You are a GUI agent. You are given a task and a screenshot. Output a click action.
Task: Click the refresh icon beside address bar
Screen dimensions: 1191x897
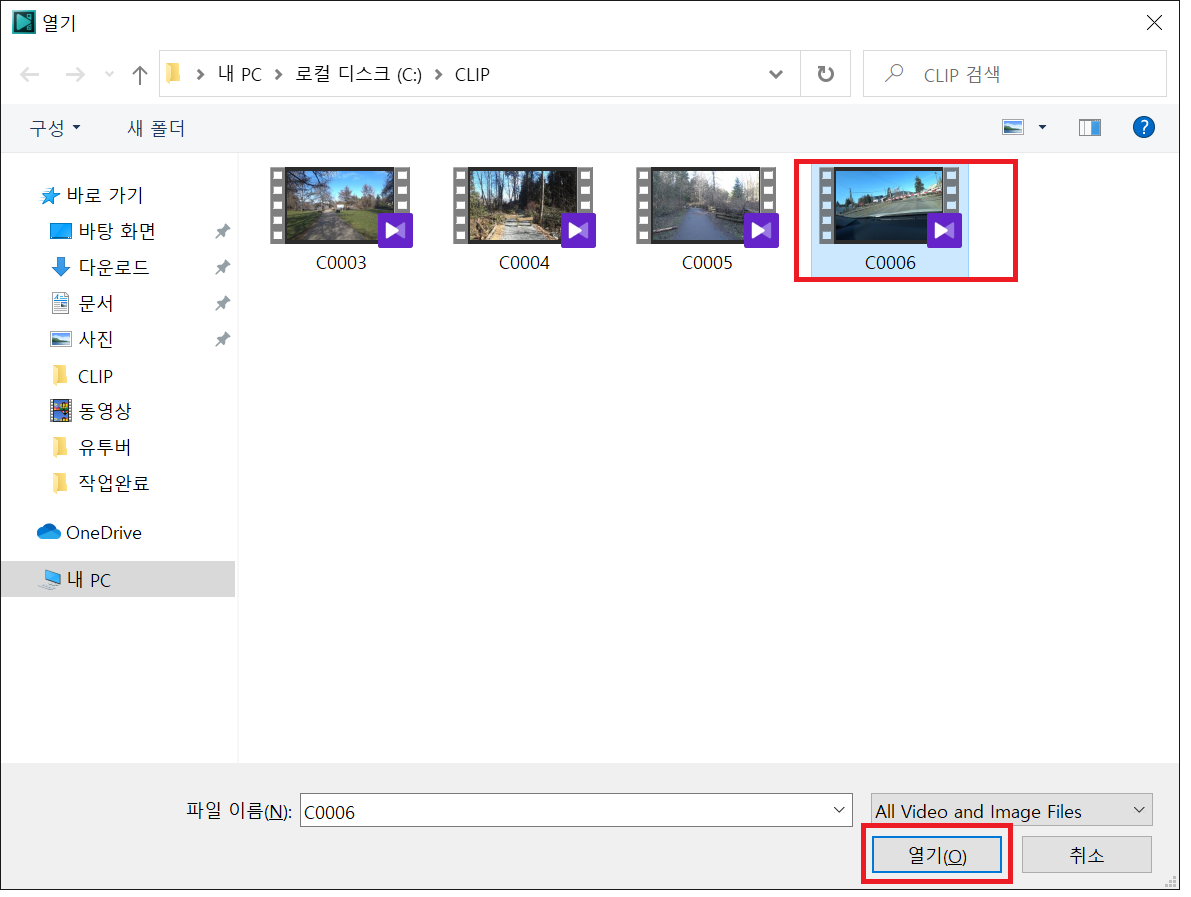[825, 75]
